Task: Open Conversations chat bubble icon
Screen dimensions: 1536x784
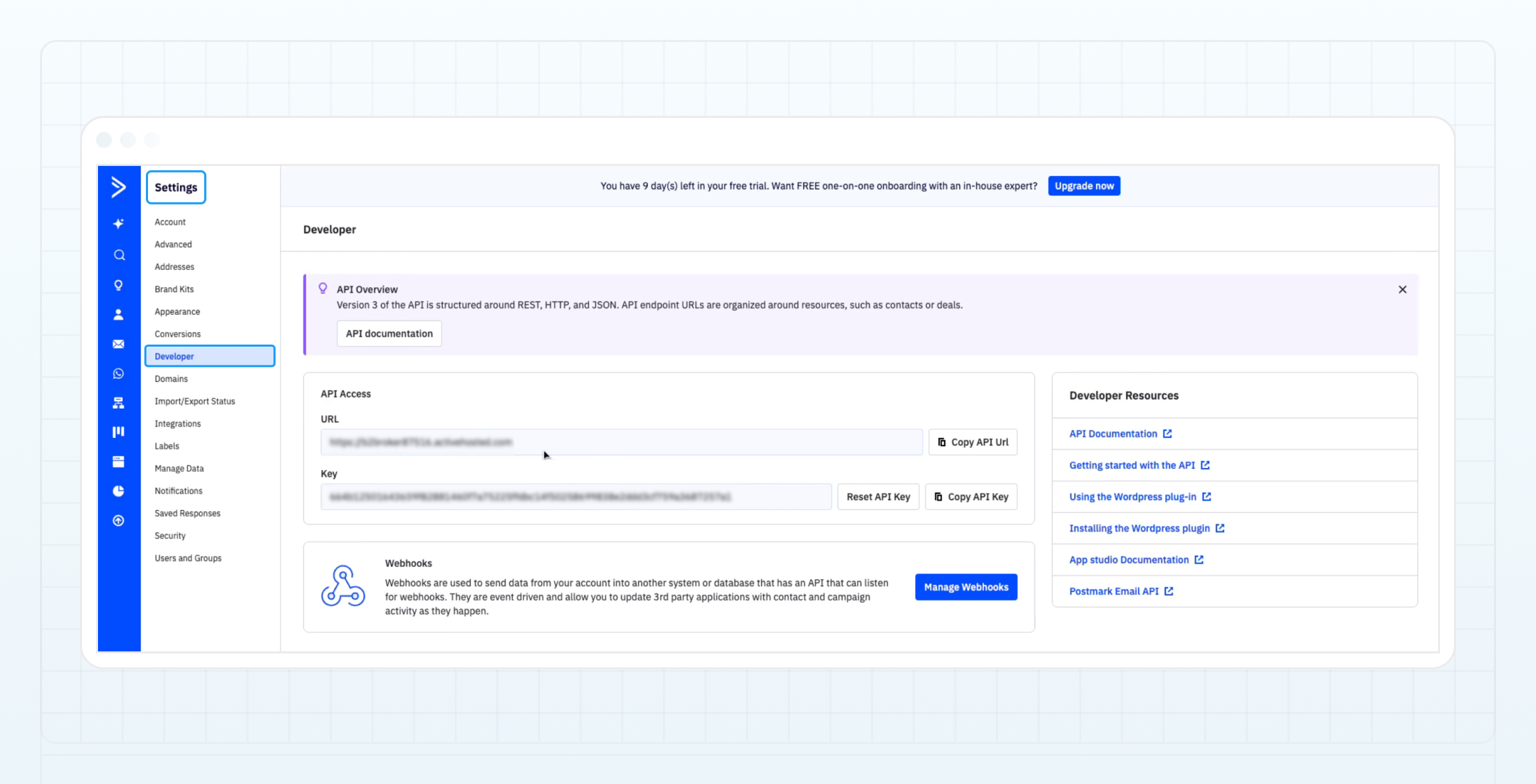Action: pos(119,373)
